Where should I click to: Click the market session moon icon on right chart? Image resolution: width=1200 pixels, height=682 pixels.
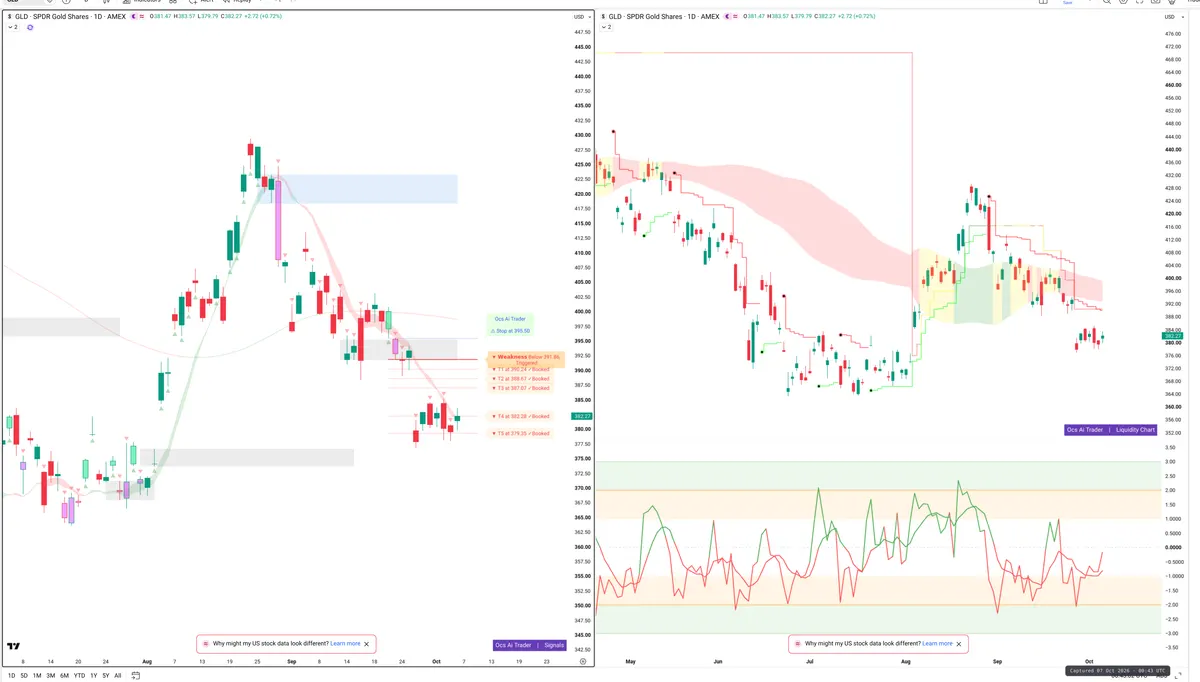coord(729,16)
